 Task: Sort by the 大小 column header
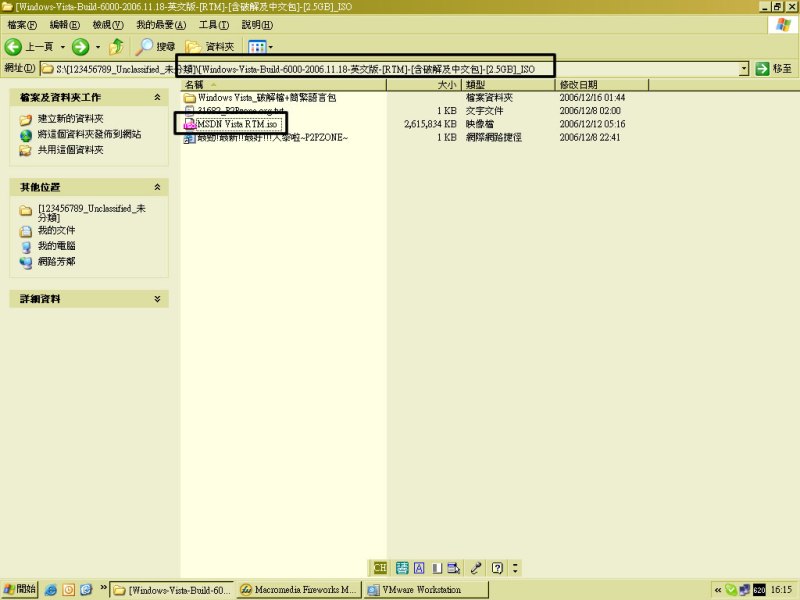click(424, 85)
